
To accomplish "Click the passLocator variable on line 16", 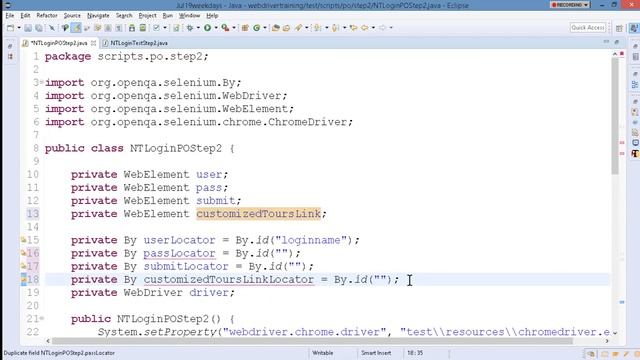I will coord(179,253).
